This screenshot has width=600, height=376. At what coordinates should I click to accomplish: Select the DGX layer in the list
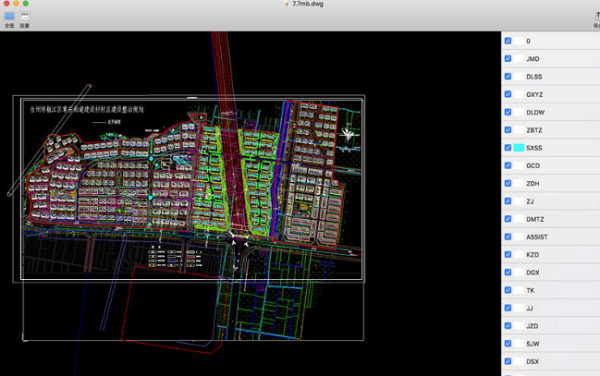(x=551, y=272)
